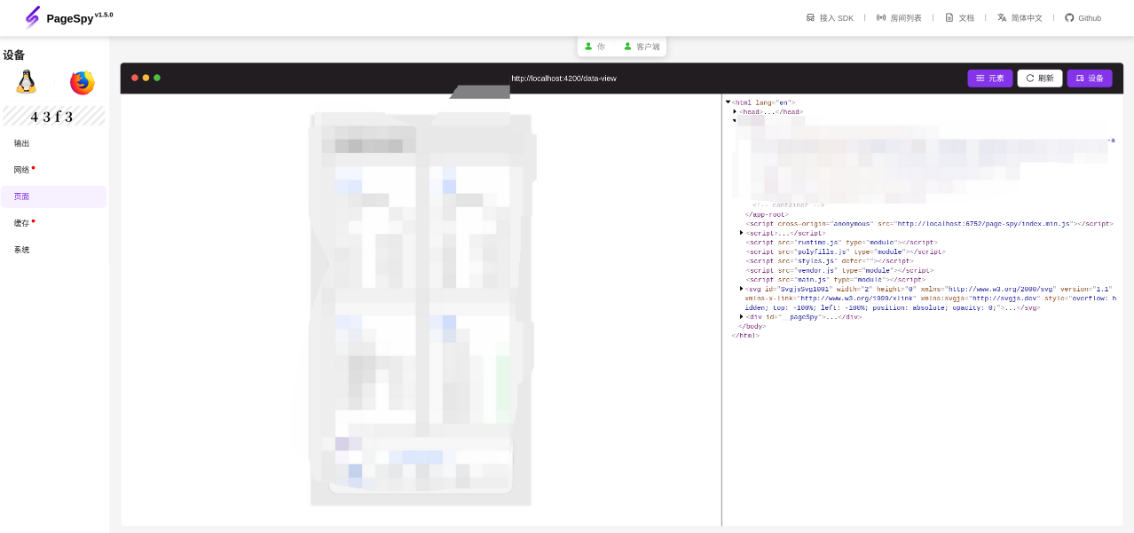Image resolution: width=1134 pixels, height=533 pixels.
Task: Click the 设备 sidebar heading
Action: [x=14, y=55]
